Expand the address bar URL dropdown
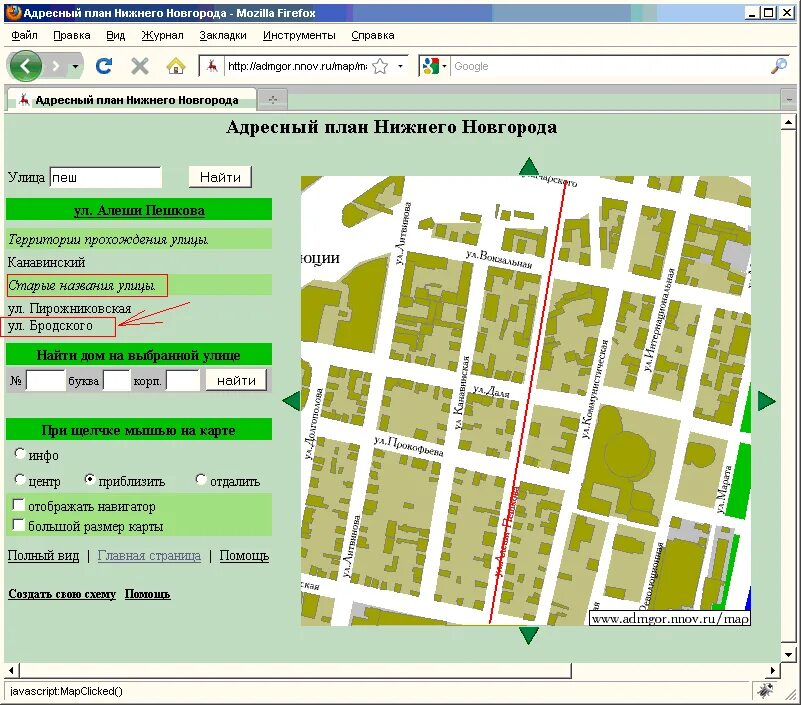The width and height of the screenshot is (801, 705). (x=400, y=66)
